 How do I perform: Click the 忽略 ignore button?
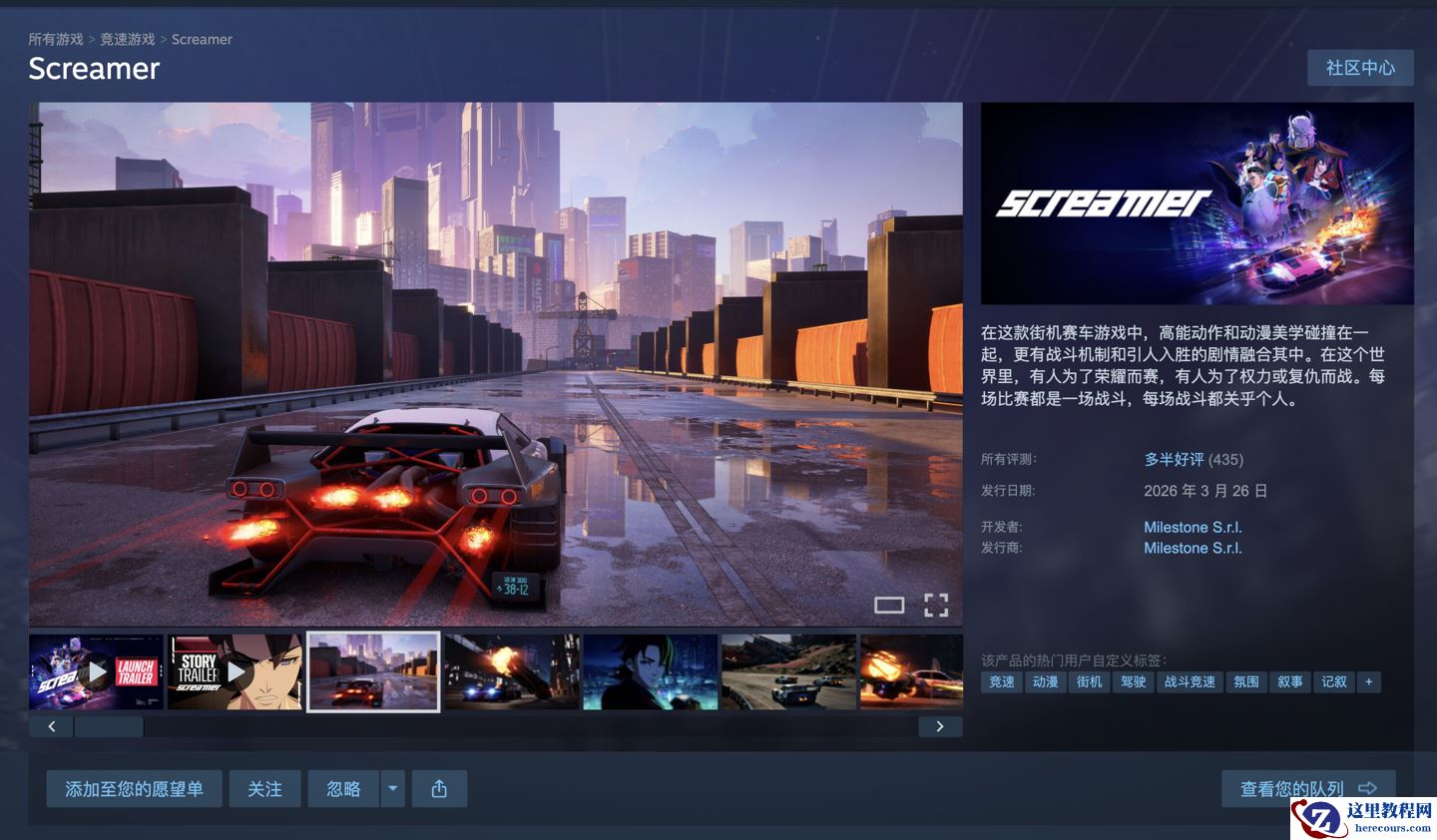(x=343, y=789)
